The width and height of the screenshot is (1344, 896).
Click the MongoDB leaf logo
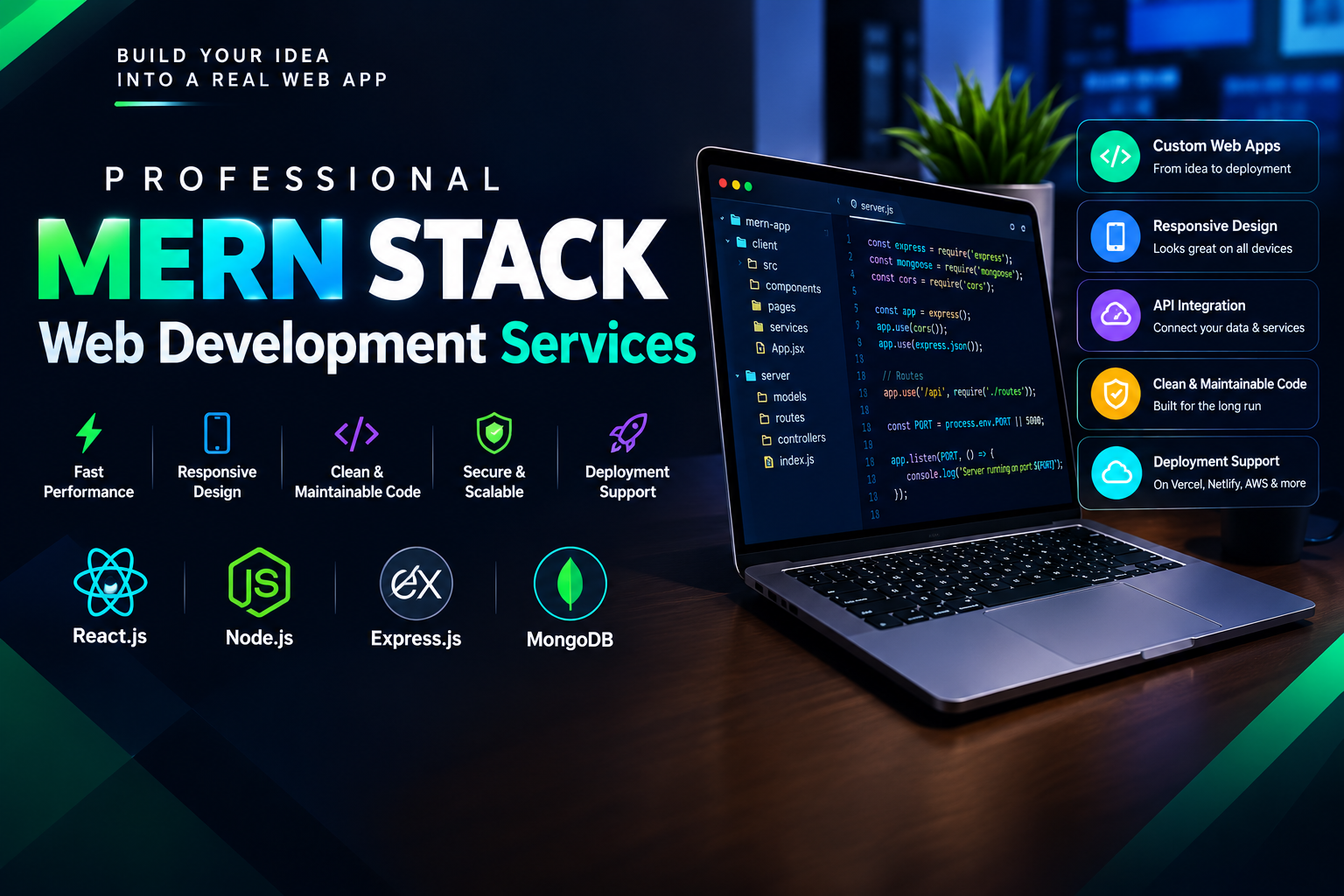click(x=570, y=584)
